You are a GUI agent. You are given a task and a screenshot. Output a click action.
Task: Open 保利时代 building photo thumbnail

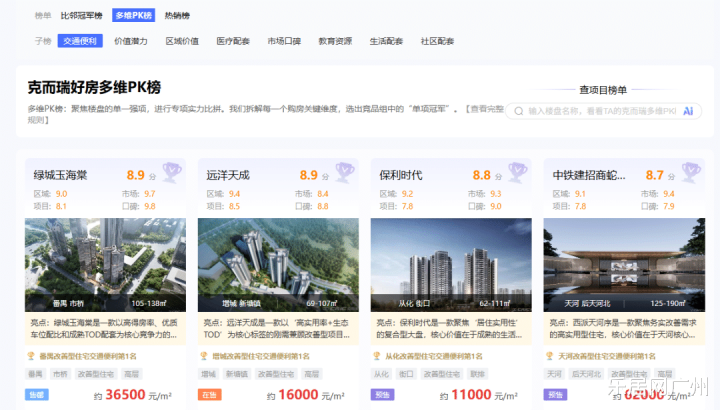[x=451, y=264]
